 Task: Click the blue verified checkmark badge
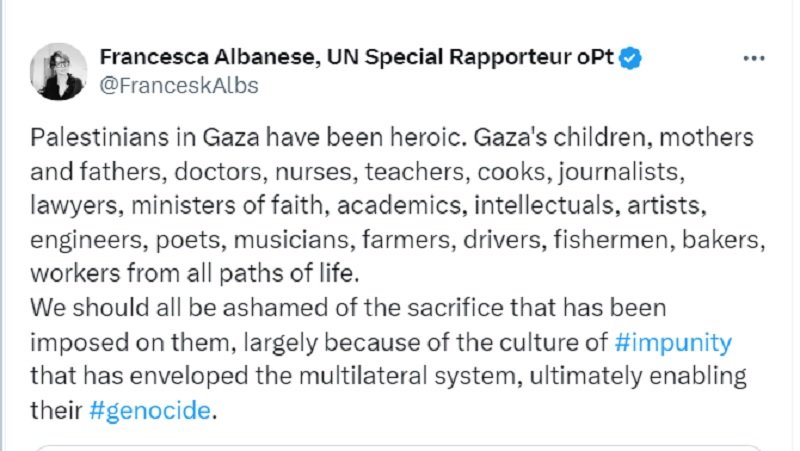630,58
